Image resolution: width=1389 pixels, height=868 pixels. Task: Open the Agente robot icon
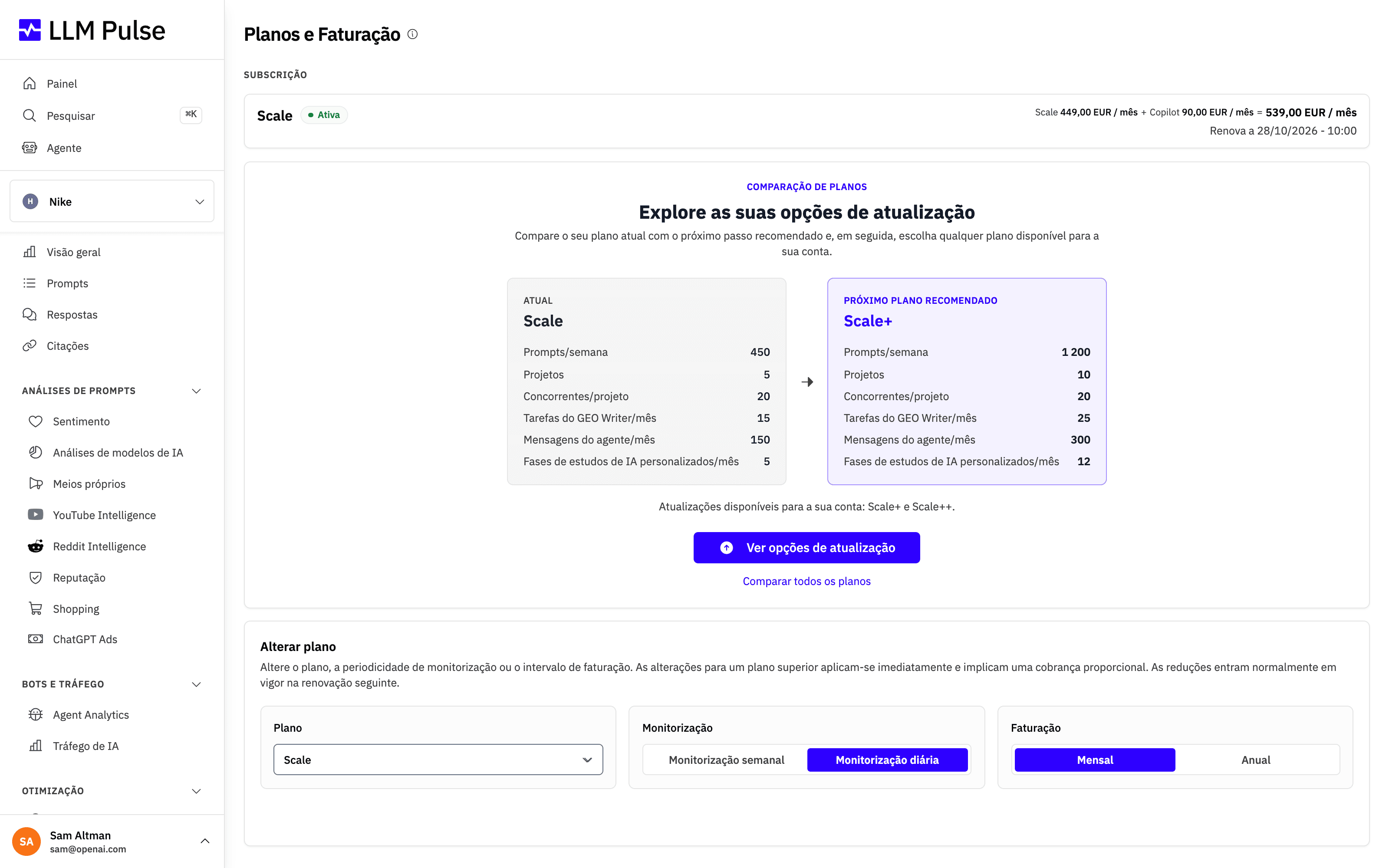(29, 148)
